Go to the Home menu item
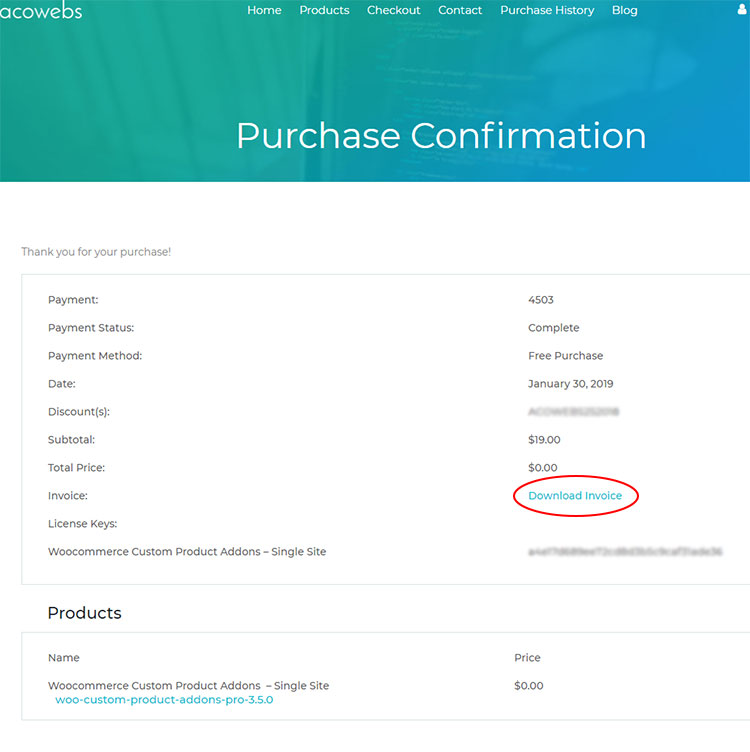 (x=264, y=10)
